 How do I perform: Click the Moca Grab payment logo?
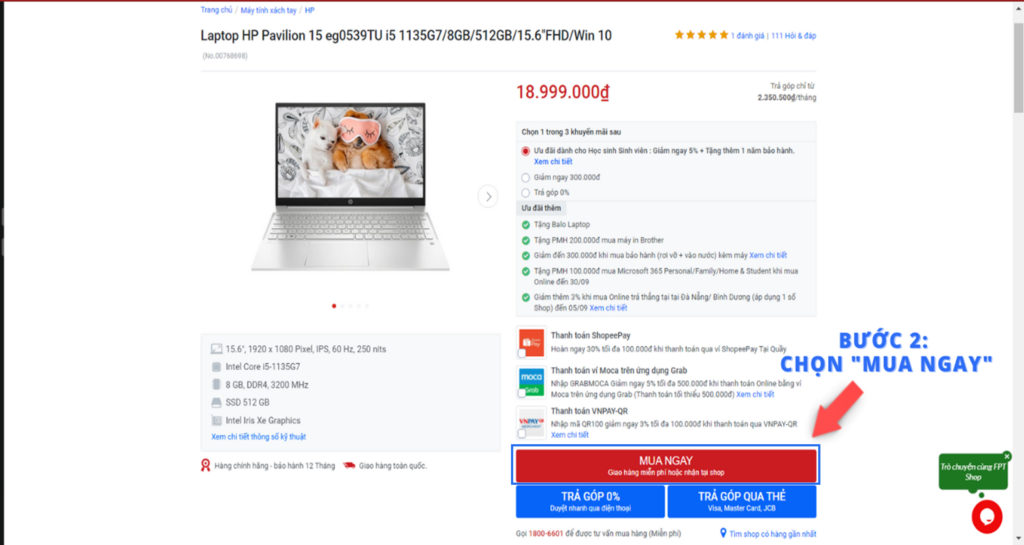pyautogui.click(x=531, y=382)
